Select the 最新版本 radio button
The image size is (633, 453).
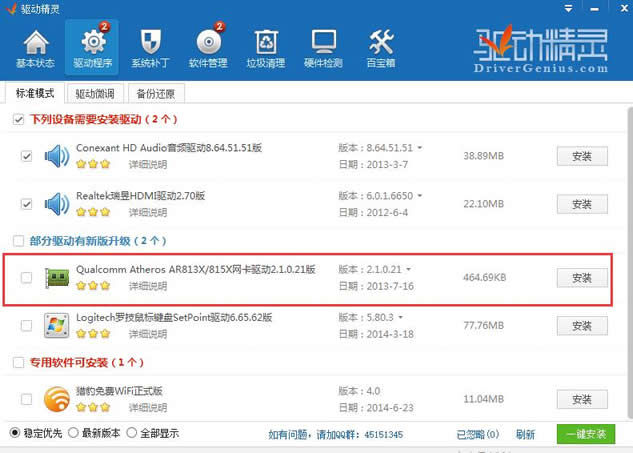pos(73,433)
